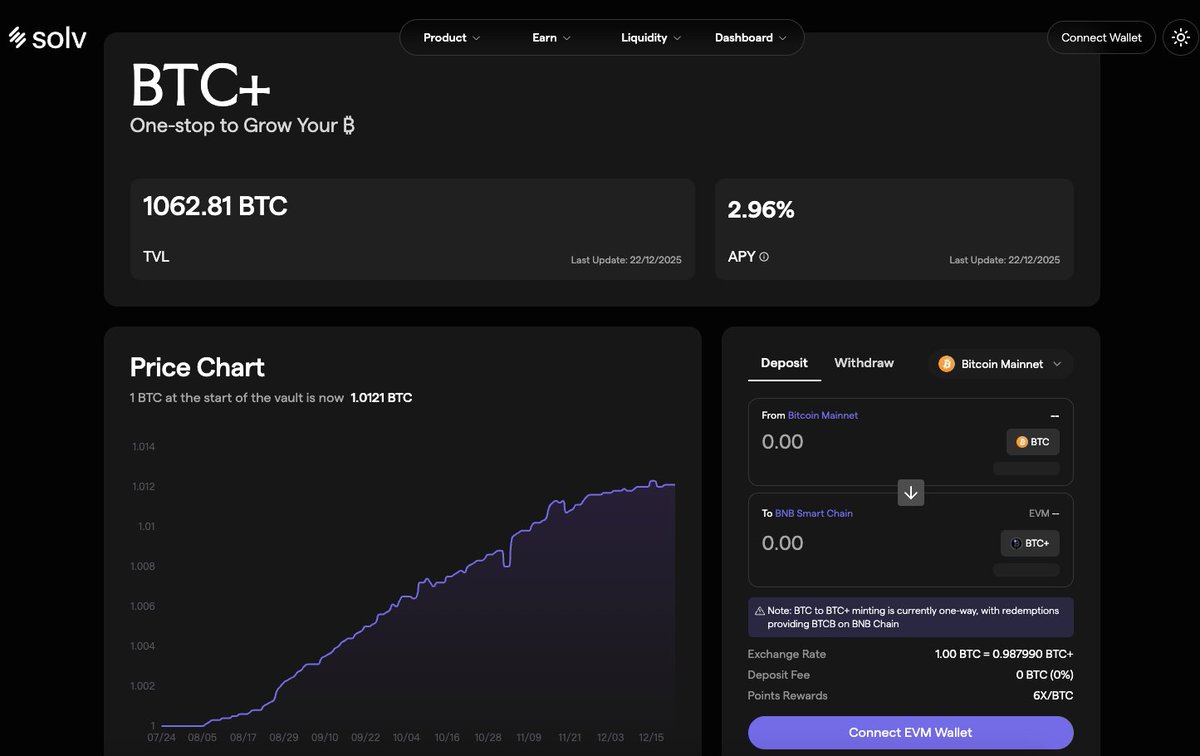Click the Connect Wallet button
Image resolution: width=1200 pixels, height=756 pixels.
click(1101, 38)
